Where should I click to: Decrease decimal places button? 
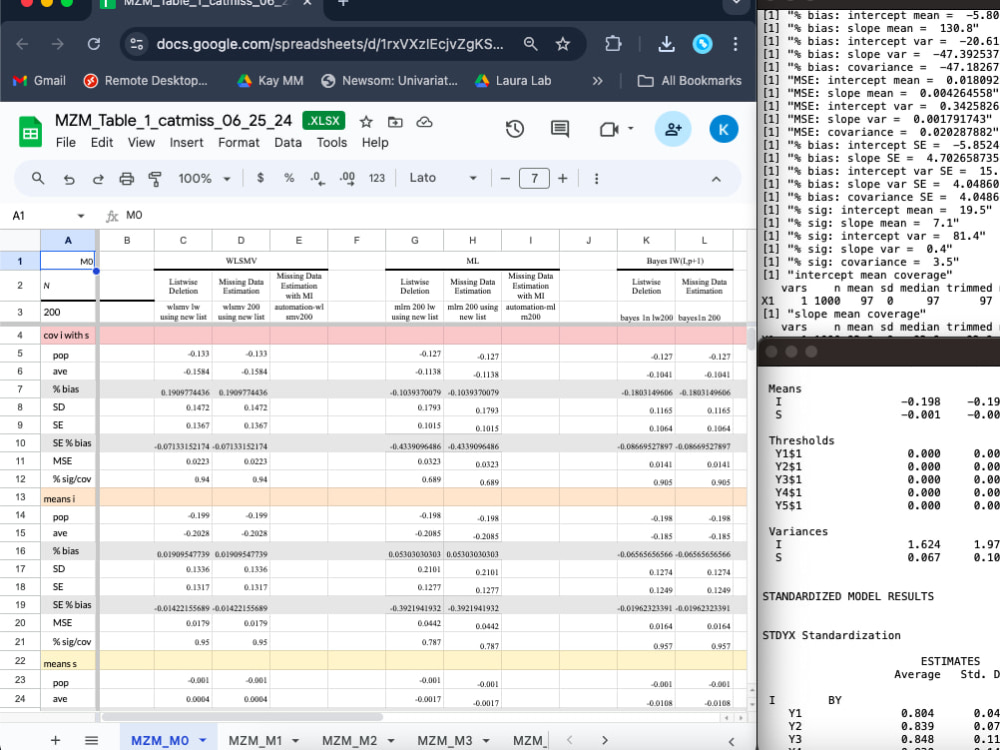tap(318, 179)
